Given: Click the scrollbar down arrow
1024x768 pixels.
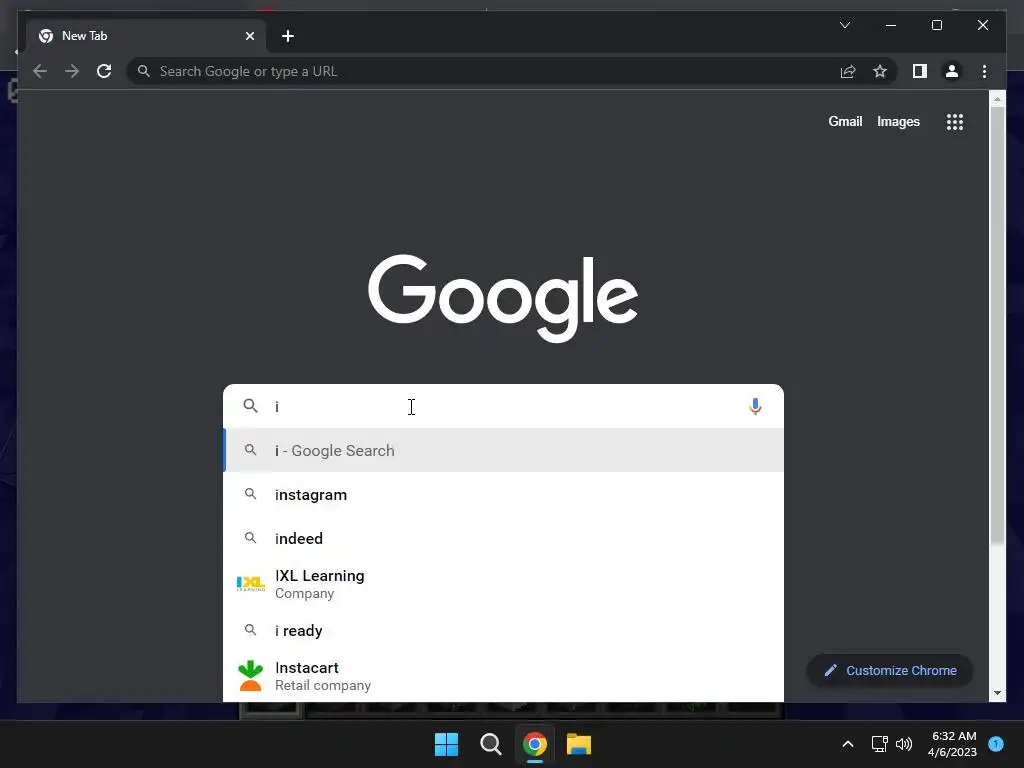Looking at the screenshot, I should tap(997, 693).
